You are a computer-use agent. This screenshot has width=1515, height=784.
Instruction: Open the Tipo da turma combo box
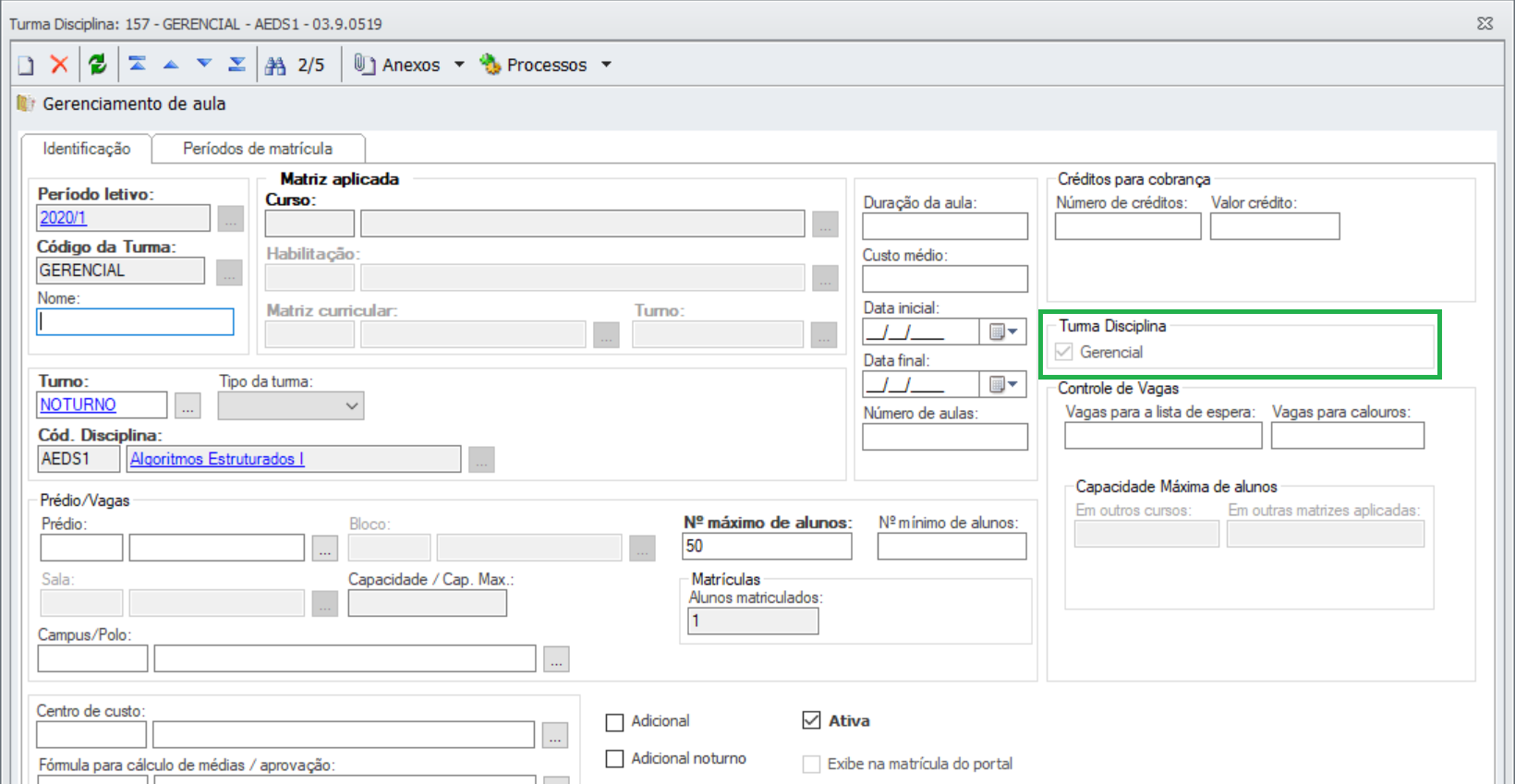click(x=291, y=405)
